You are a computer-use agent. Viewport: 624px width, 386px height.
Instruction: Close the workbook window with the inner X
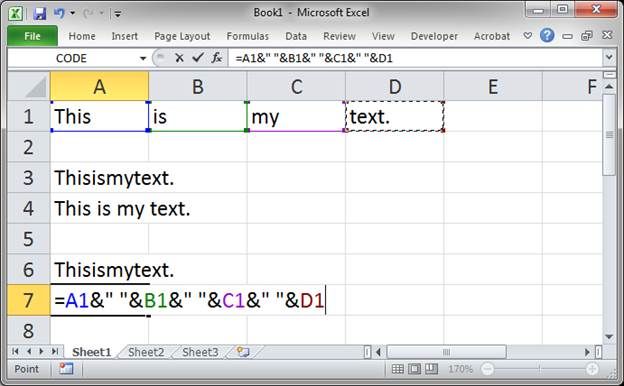click(607, 35)
